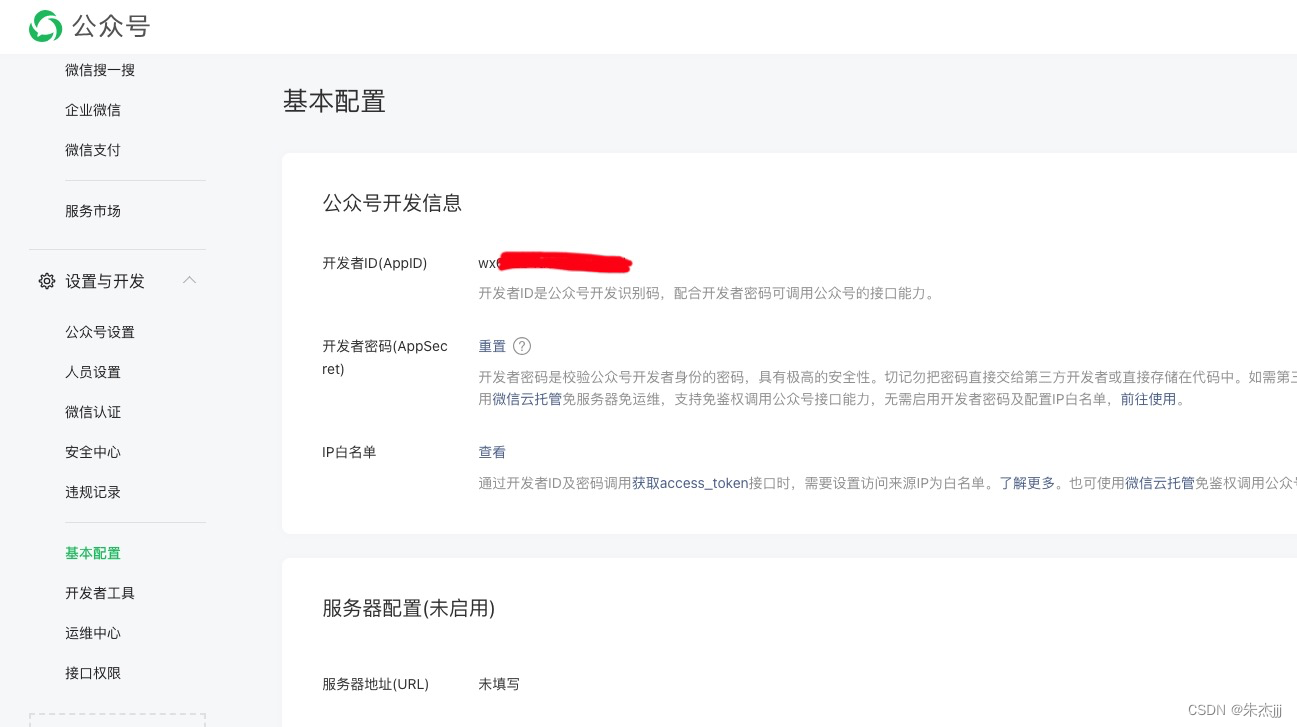
Task: Open the 人员设置 page
Action: tap(93, 372)
